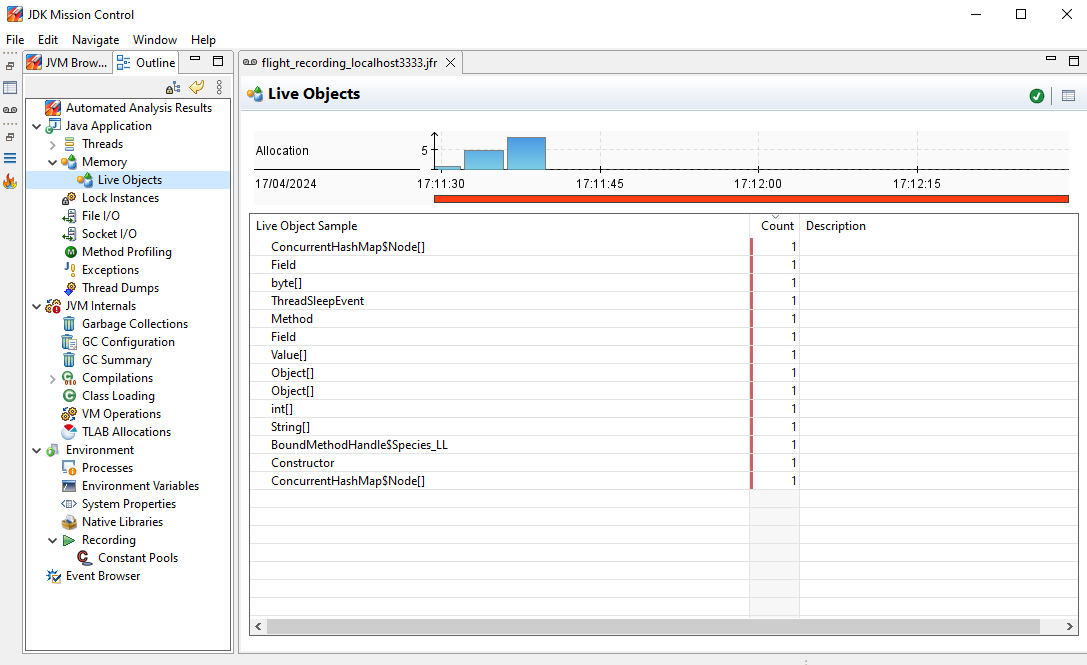Toggle the table view icon in Live Objects header
The height and width of the screenshot is (665, 1087).
pyautogui.click(x=1068, y=96)
